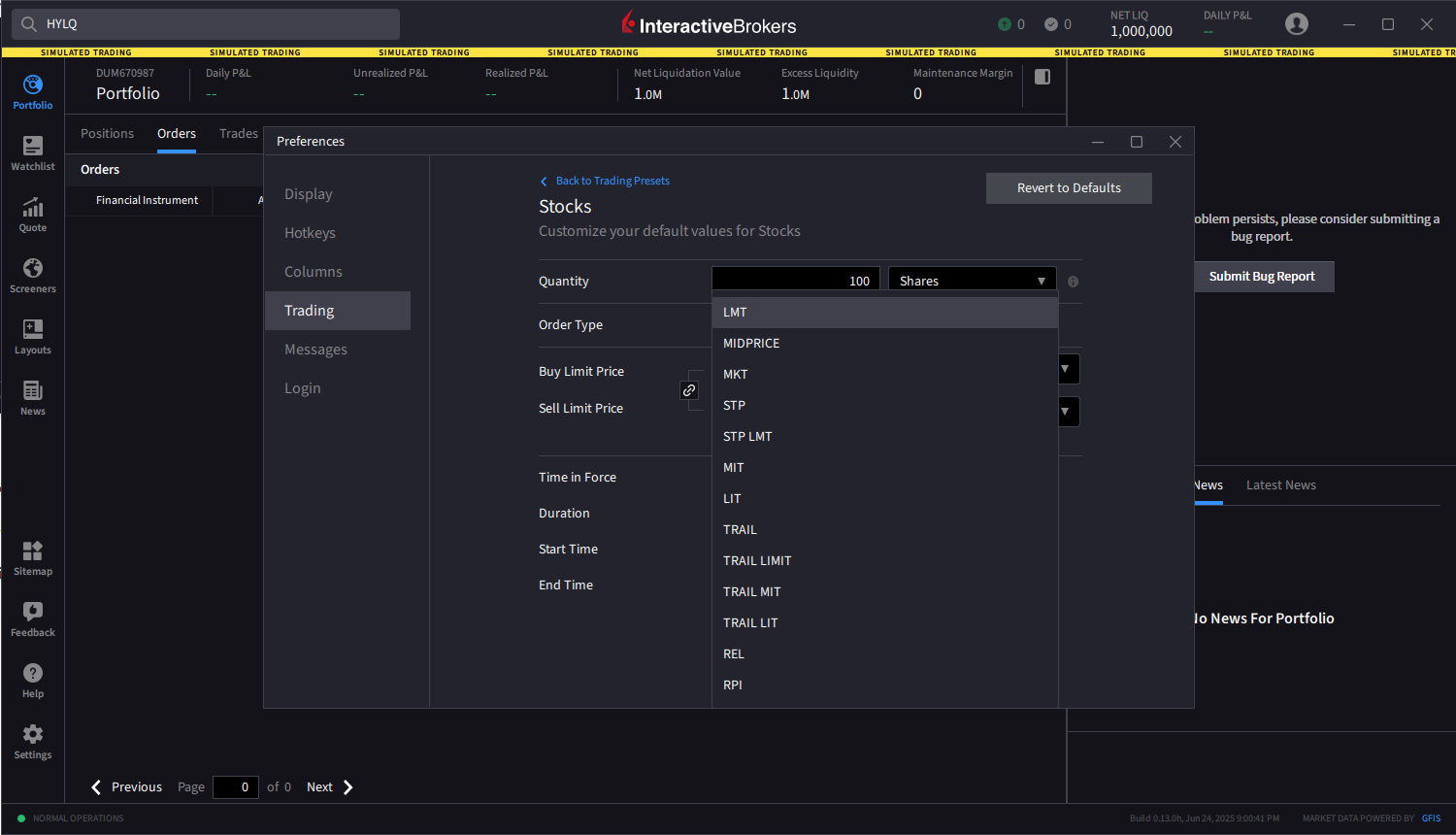
Task: Select MKT order type
Action: point(884,375)
